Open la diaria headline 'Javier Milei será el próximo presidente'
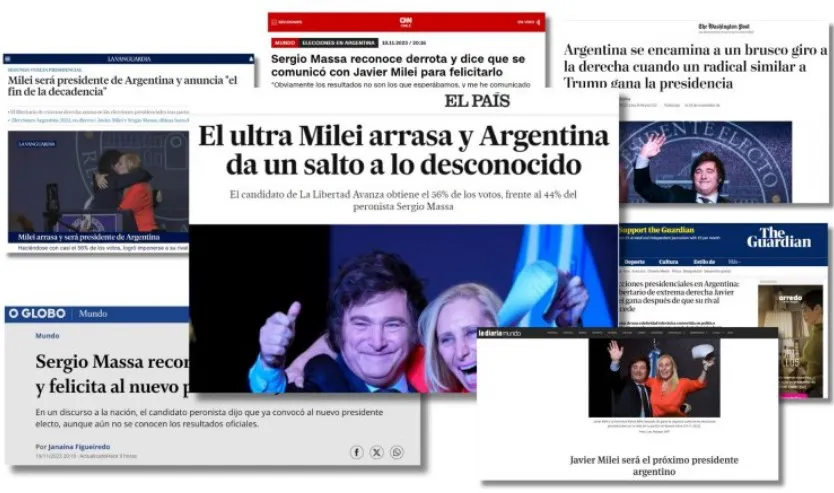Image resolution: width=834 pixels, height=493 pixels. click(x=654, y=465)
